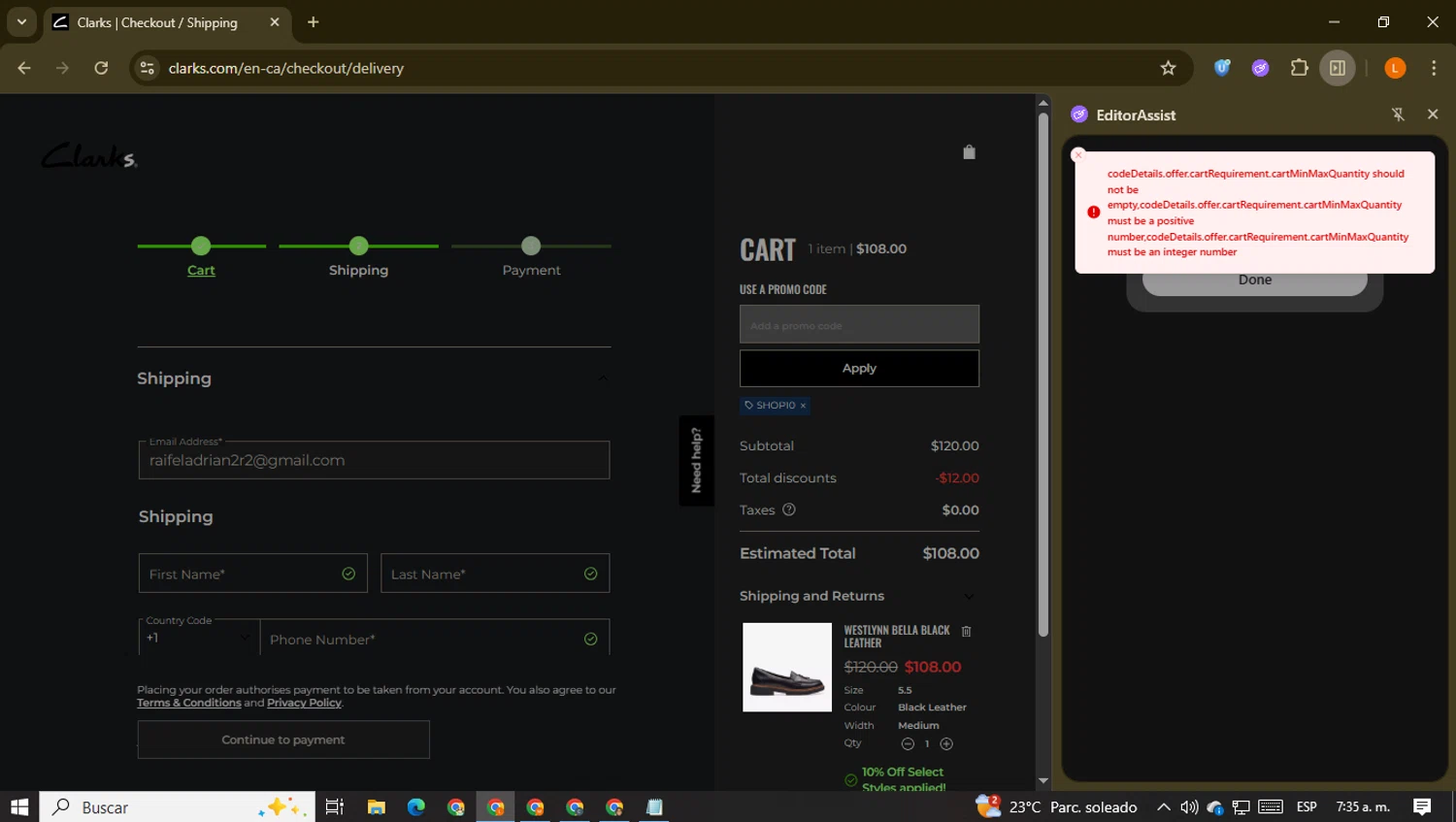Viewport: 1456px width, 822px height.
Task: Bookmark this page with the star icon
Action: point(1168,68)
